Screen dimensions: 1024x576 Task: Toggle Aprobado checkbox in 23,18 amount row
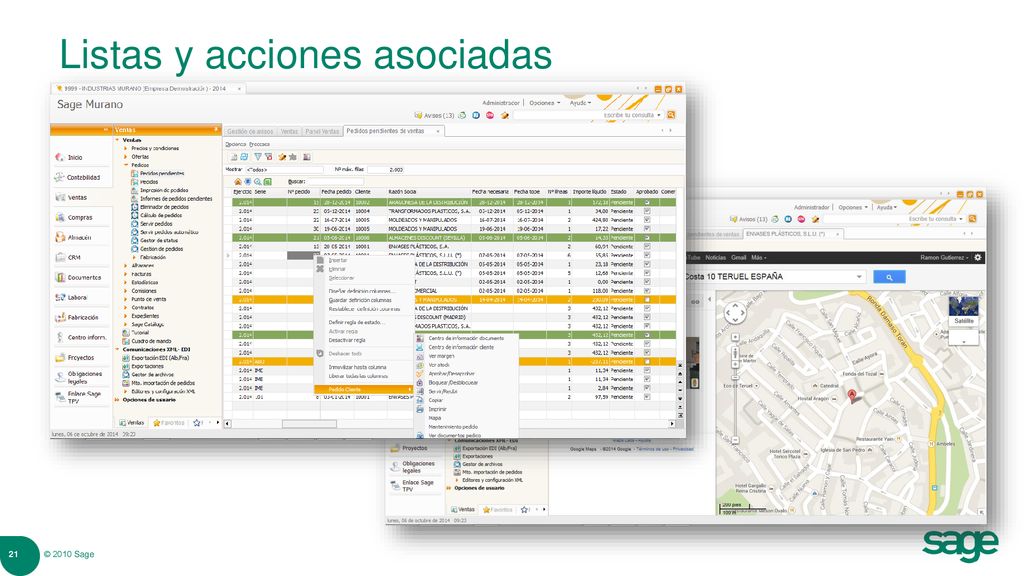[647, 264]
